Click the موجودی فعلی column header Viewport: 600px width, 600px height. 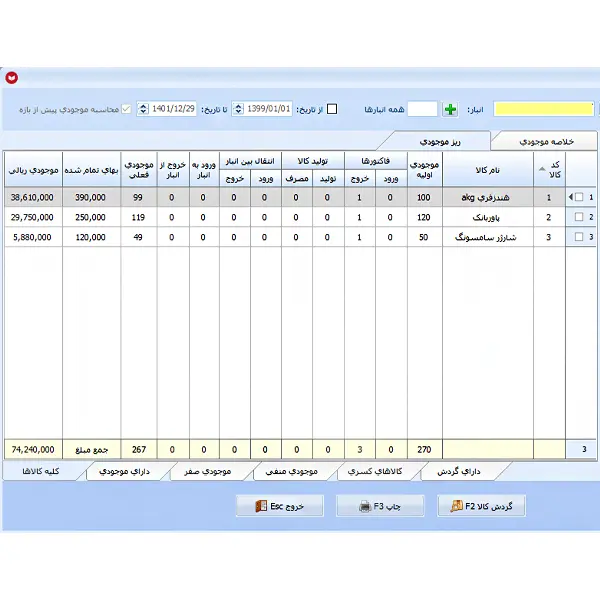coord(139,170)
